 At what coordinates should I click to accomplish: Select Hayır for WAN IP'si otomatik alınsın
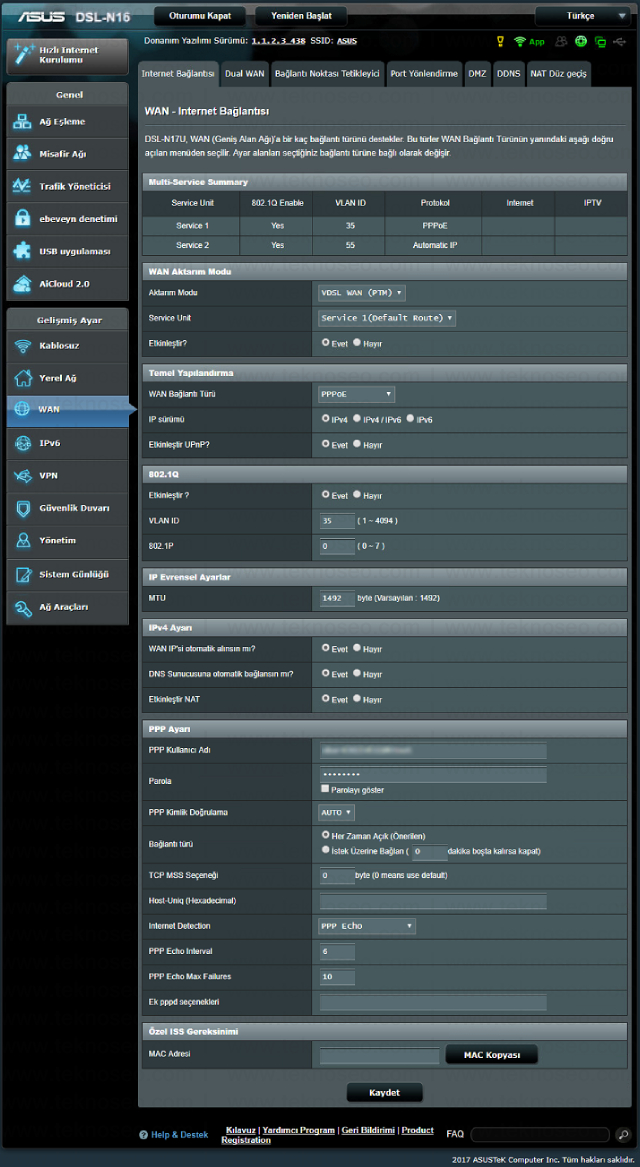point(357,648)
